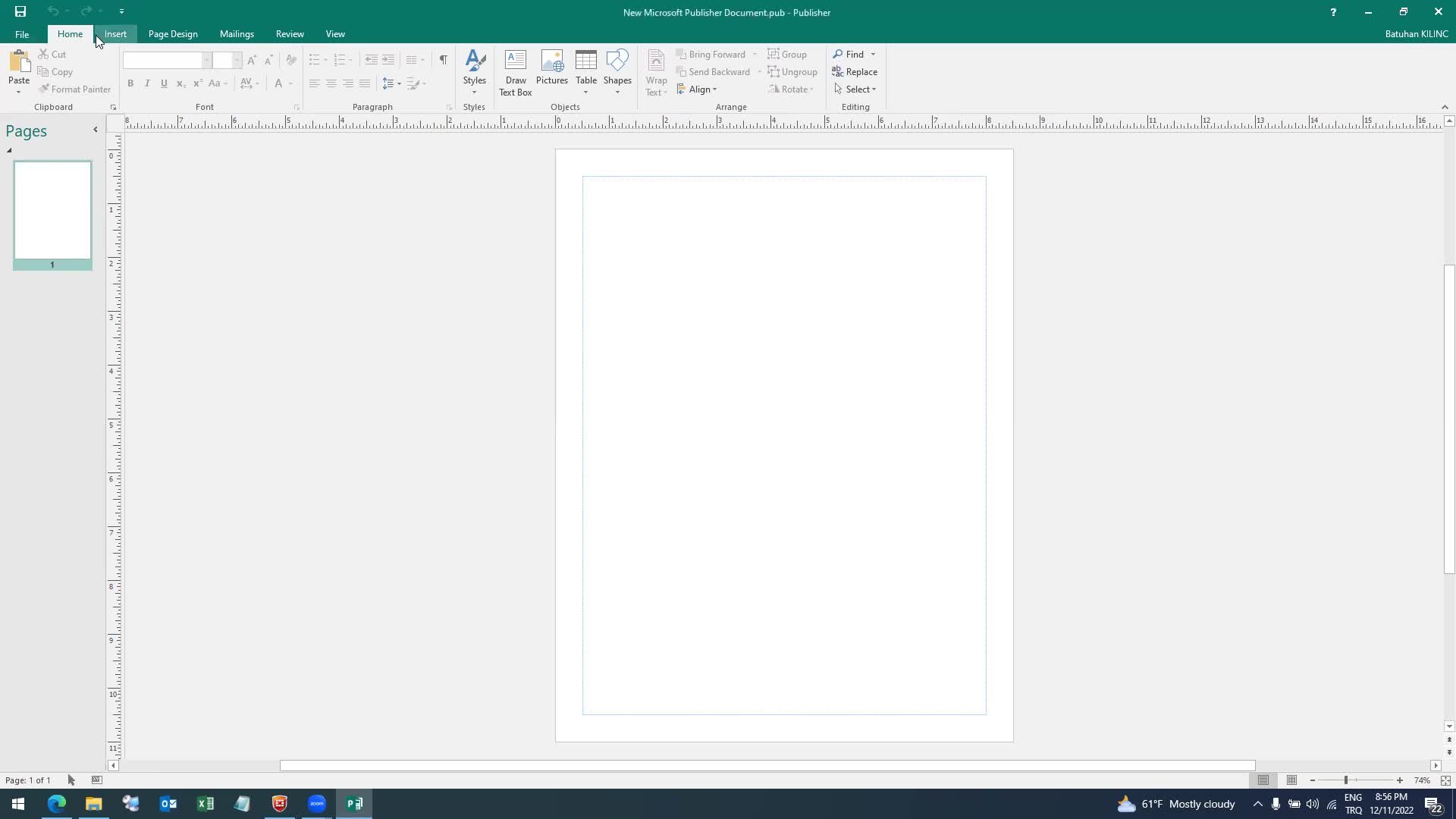Toggle Bold formatting
This screenshot has width=1456, height=819.
pyautogui.click(x=130, y=83)
